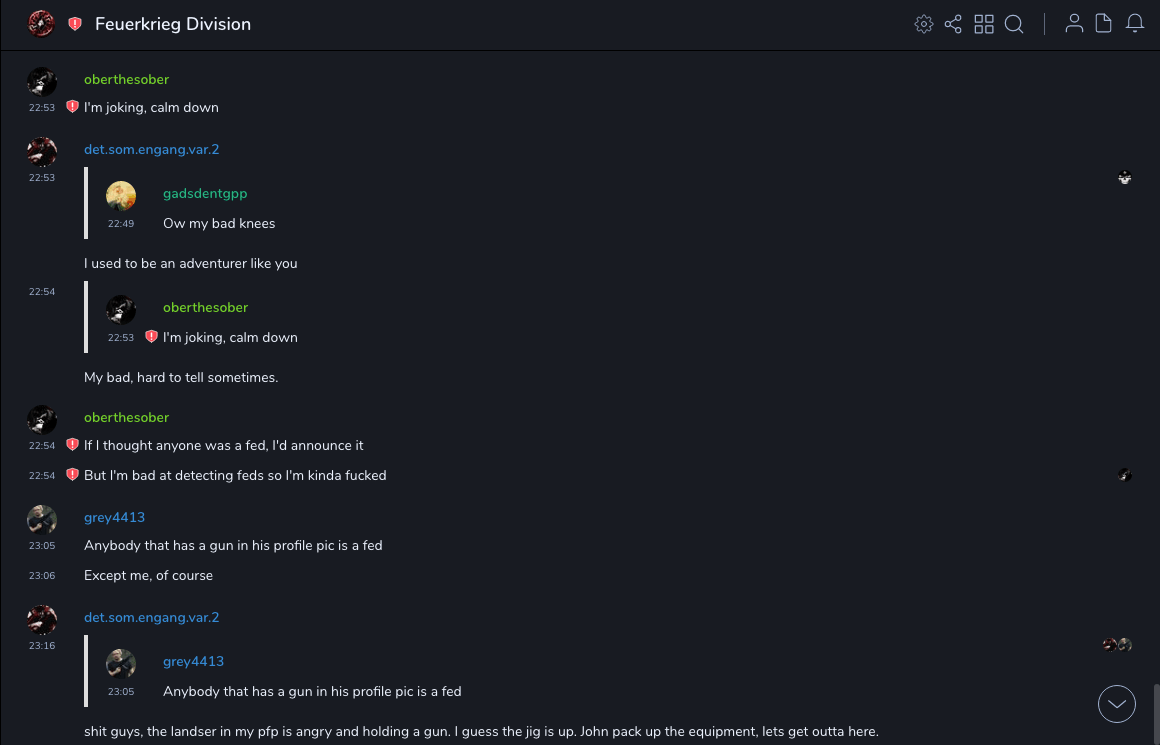
Task: Open the settings gear icon
Action: pyautogui.click(x=924, y=24)
